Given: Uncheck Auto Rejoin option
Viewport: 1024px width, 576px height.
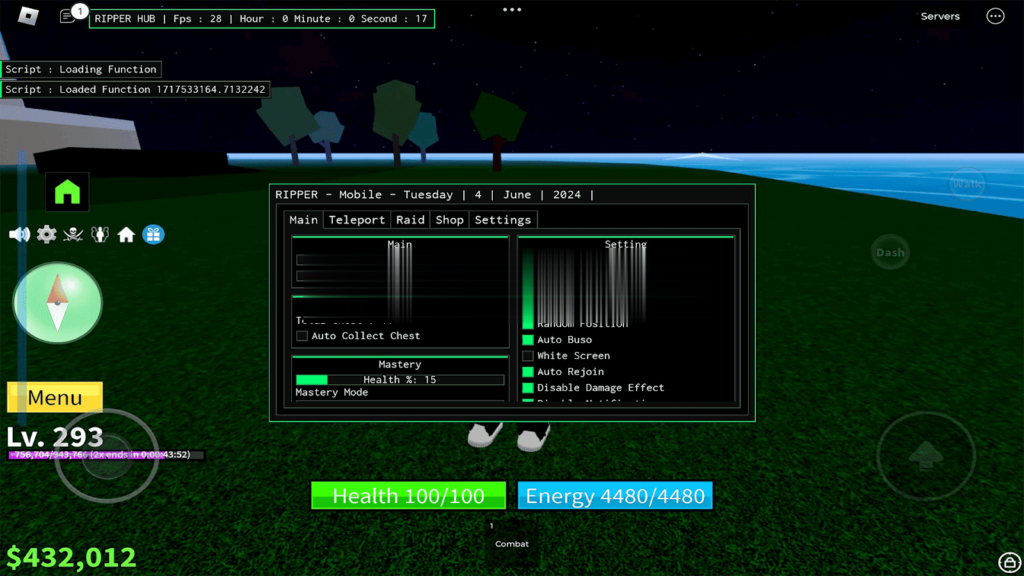Looking at the screenshot, I should point(528,372).
